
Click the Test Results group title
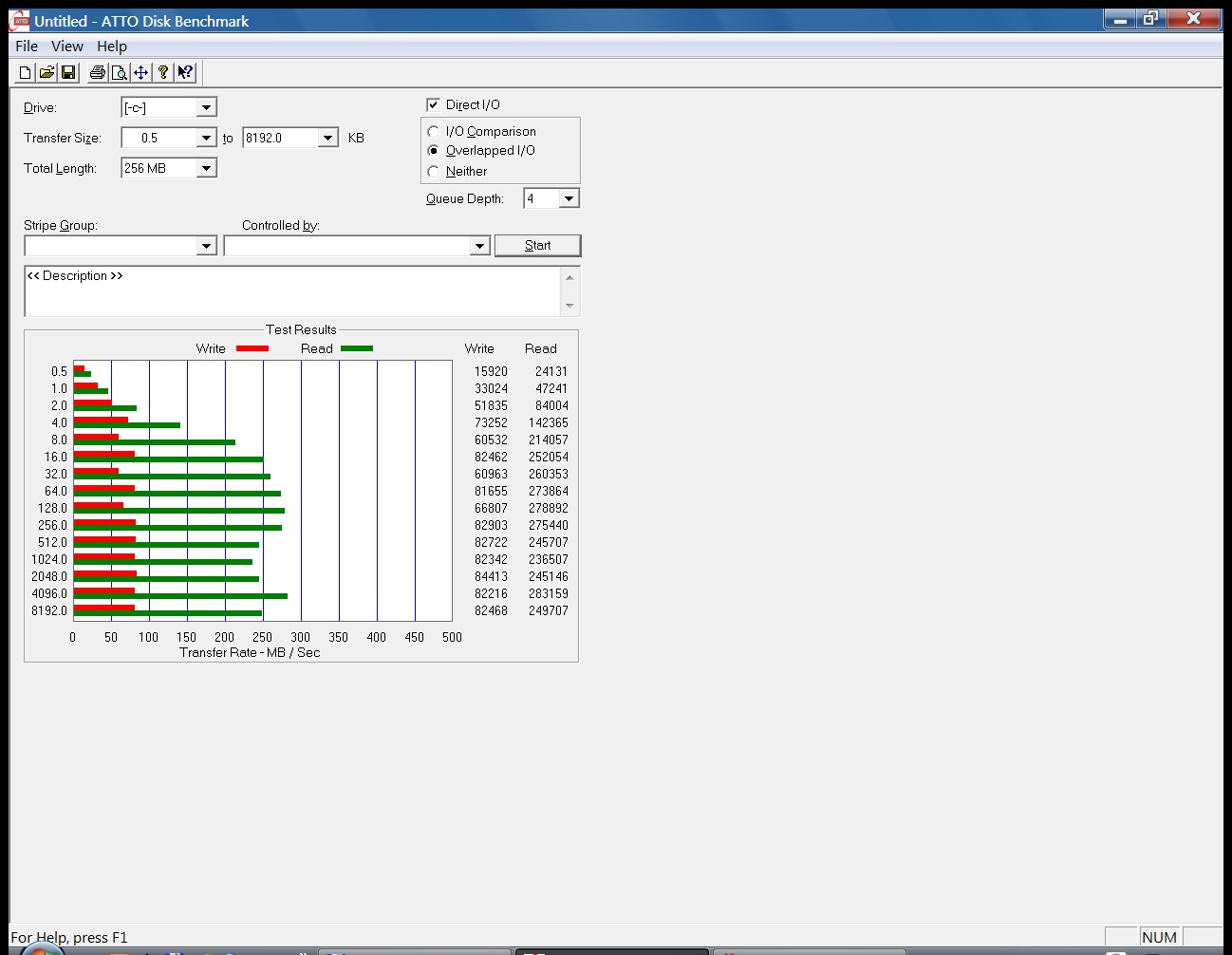301,329
